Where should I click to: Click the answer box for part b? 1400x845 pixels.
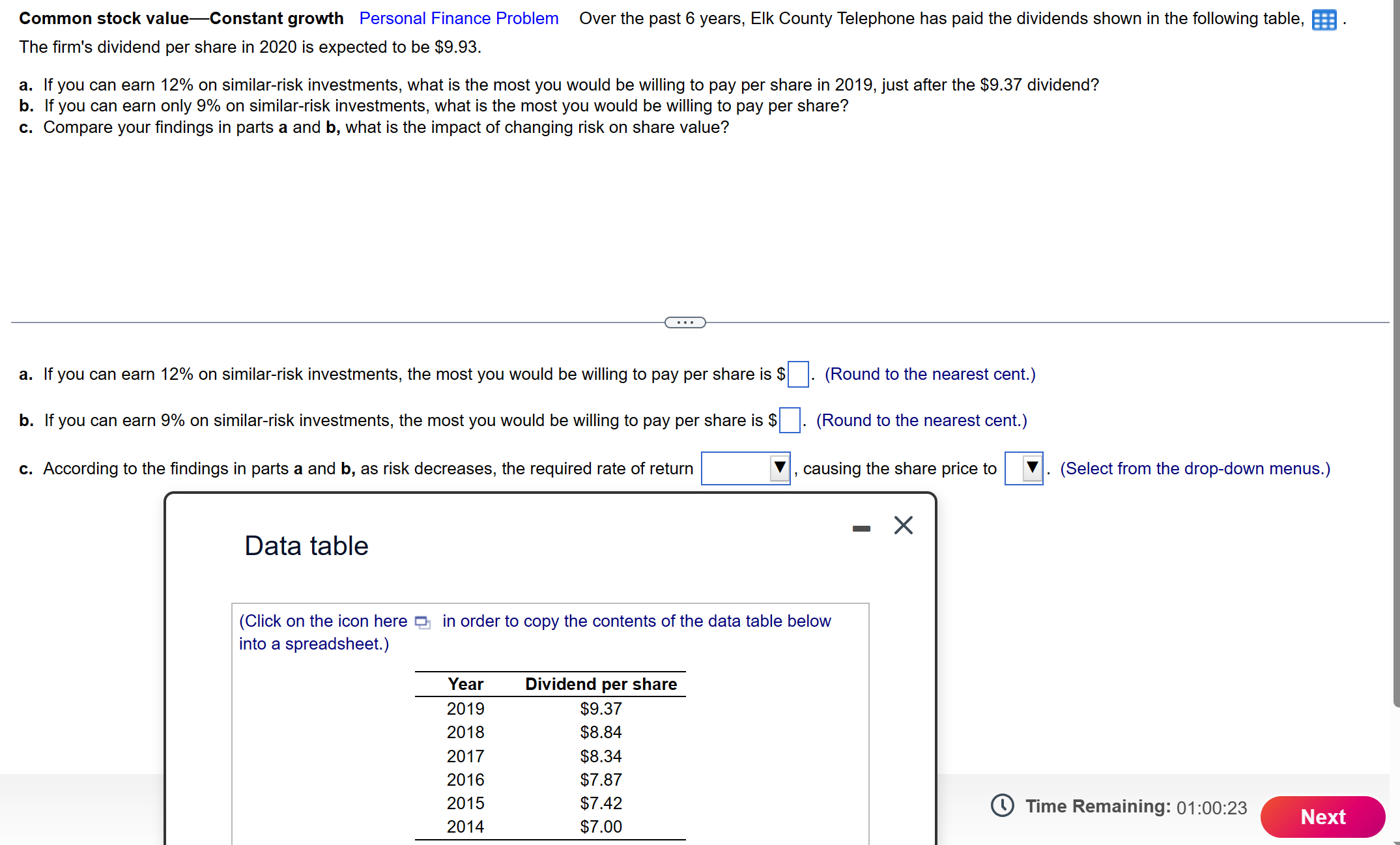click(x=790, y=421)
